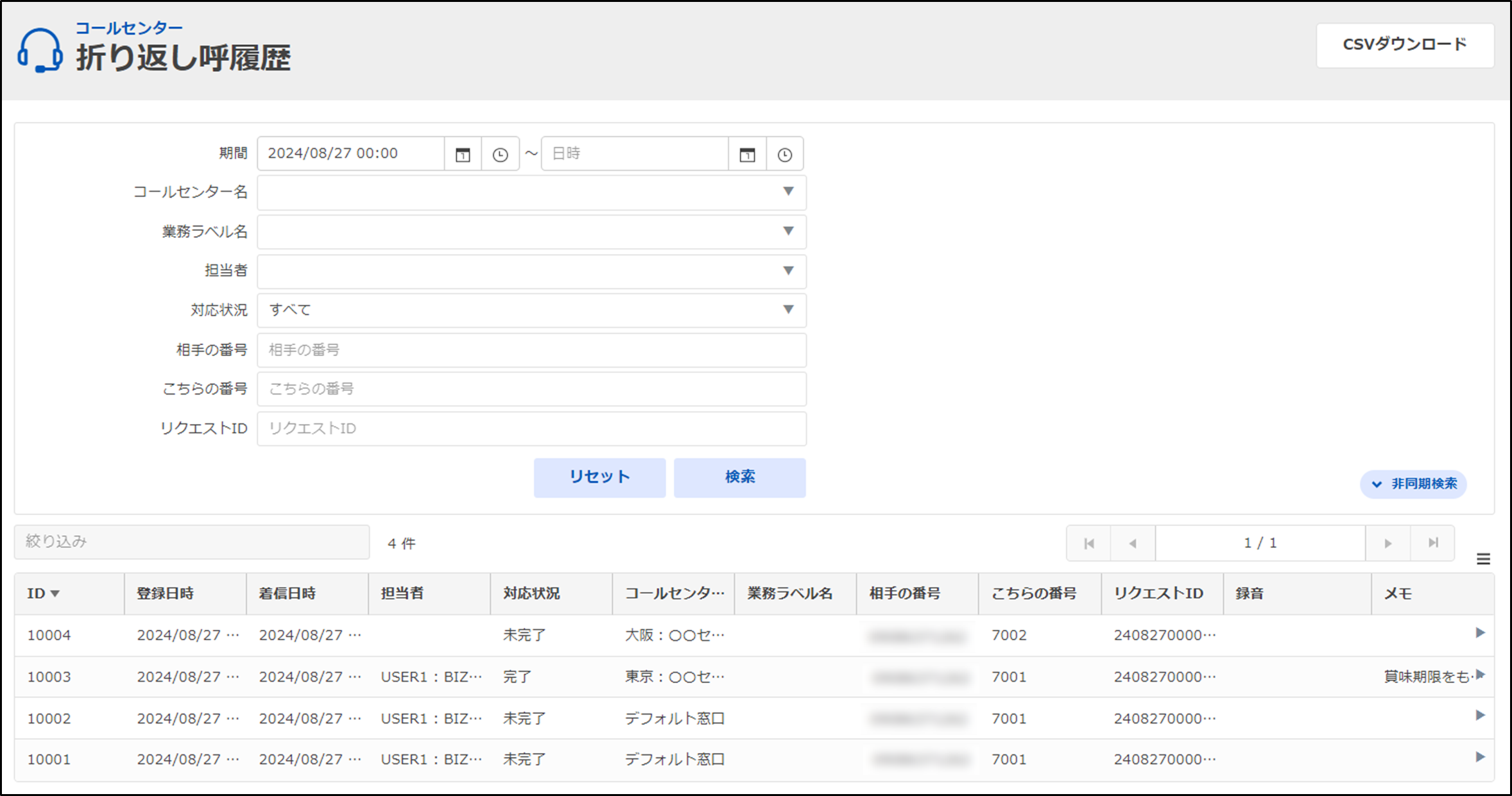Open the end date calendar picker

click(747, 155)
